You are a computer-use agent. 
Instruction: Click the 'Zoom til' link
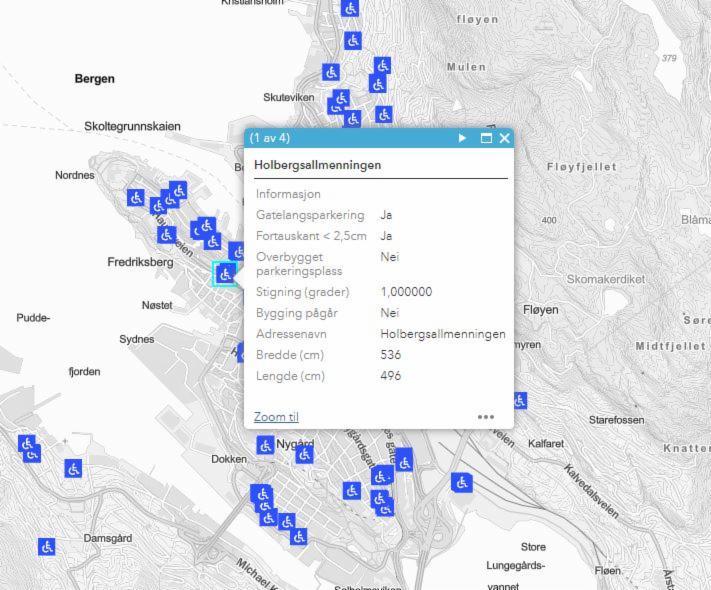[276, 417]
